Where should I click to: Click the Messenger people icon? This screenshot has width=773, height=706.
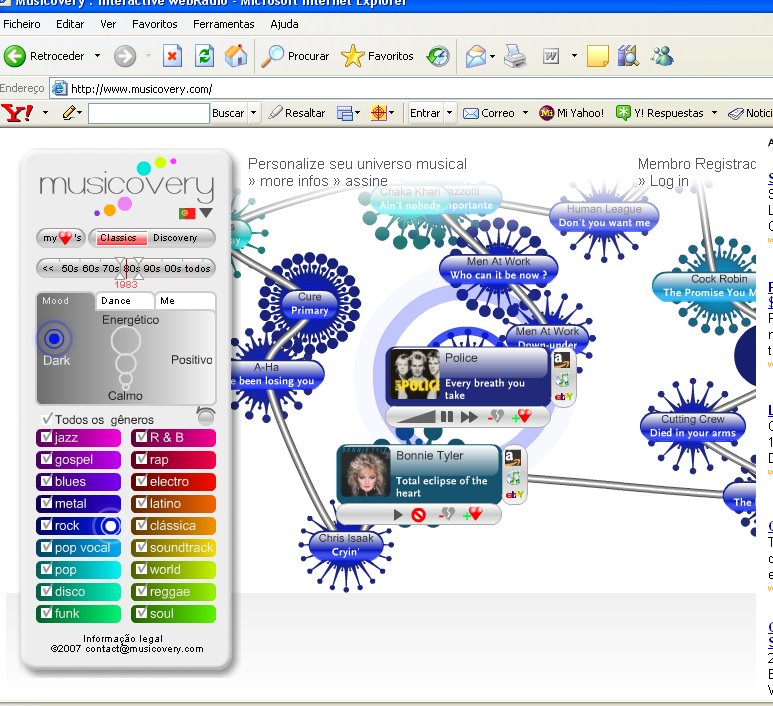pos(662,56)
